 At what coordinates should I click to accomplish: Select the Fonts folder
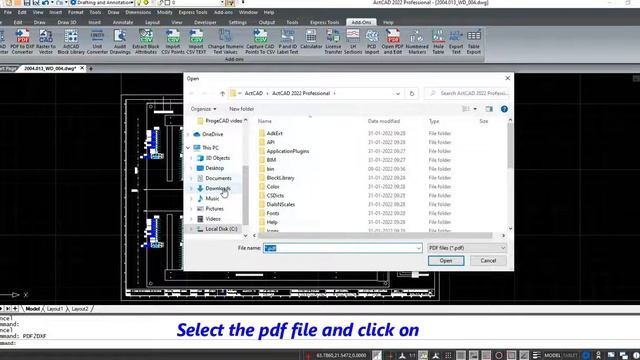tap(273, 213)
